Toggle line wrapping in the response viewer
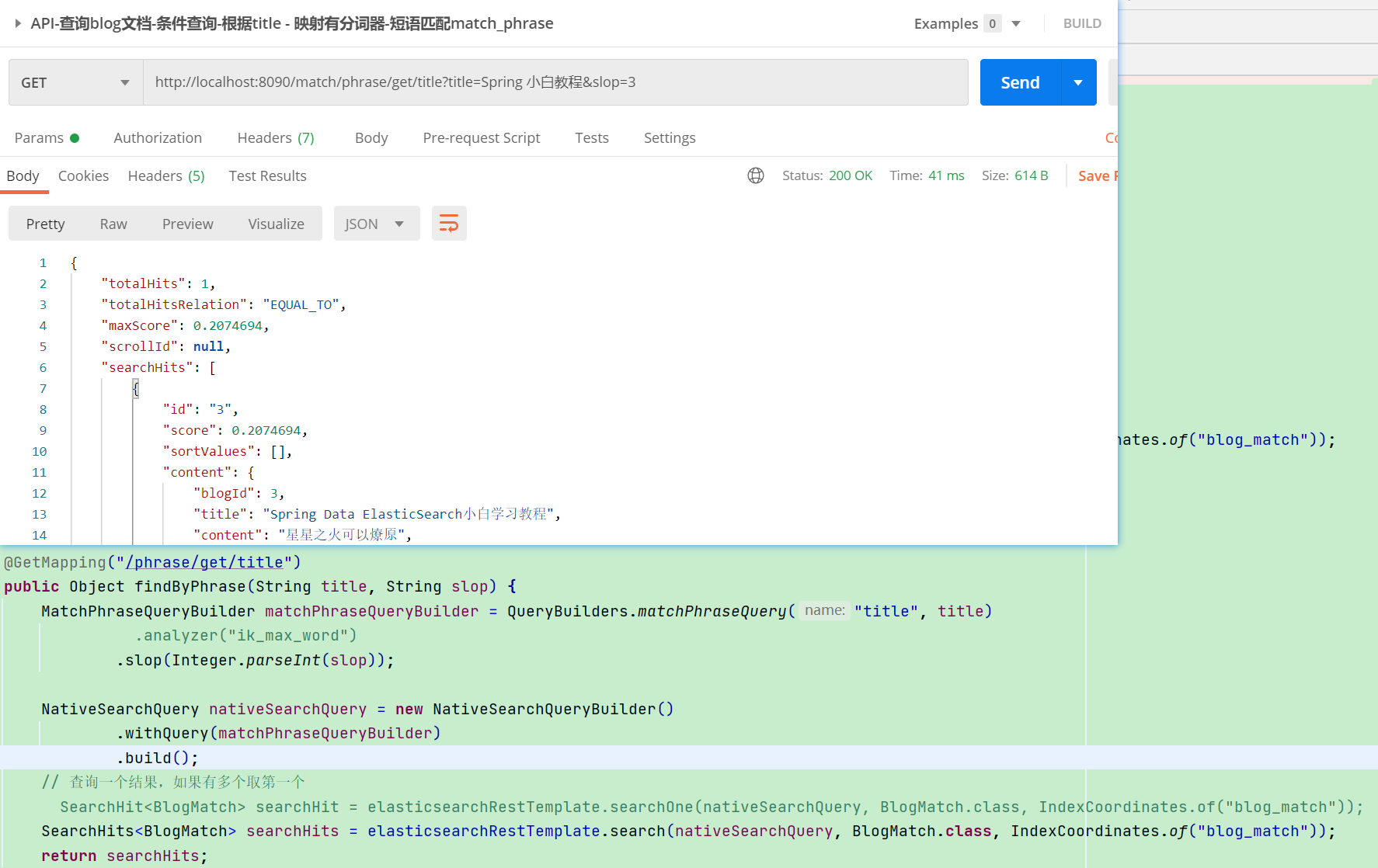Image resolution: width=1378 pixels, height=868 pixels. coord(449,223)
